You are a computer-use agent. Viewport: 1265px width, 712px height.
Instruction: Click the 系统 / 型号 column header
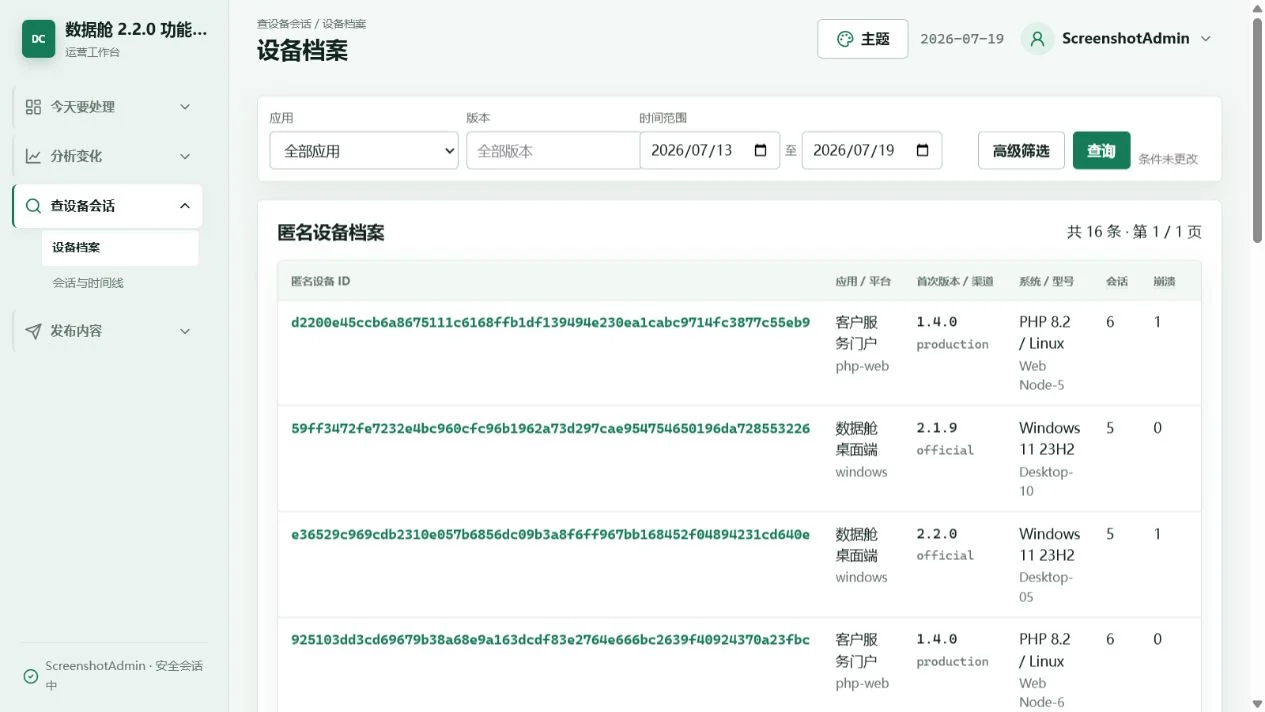tap(1046, 281)
